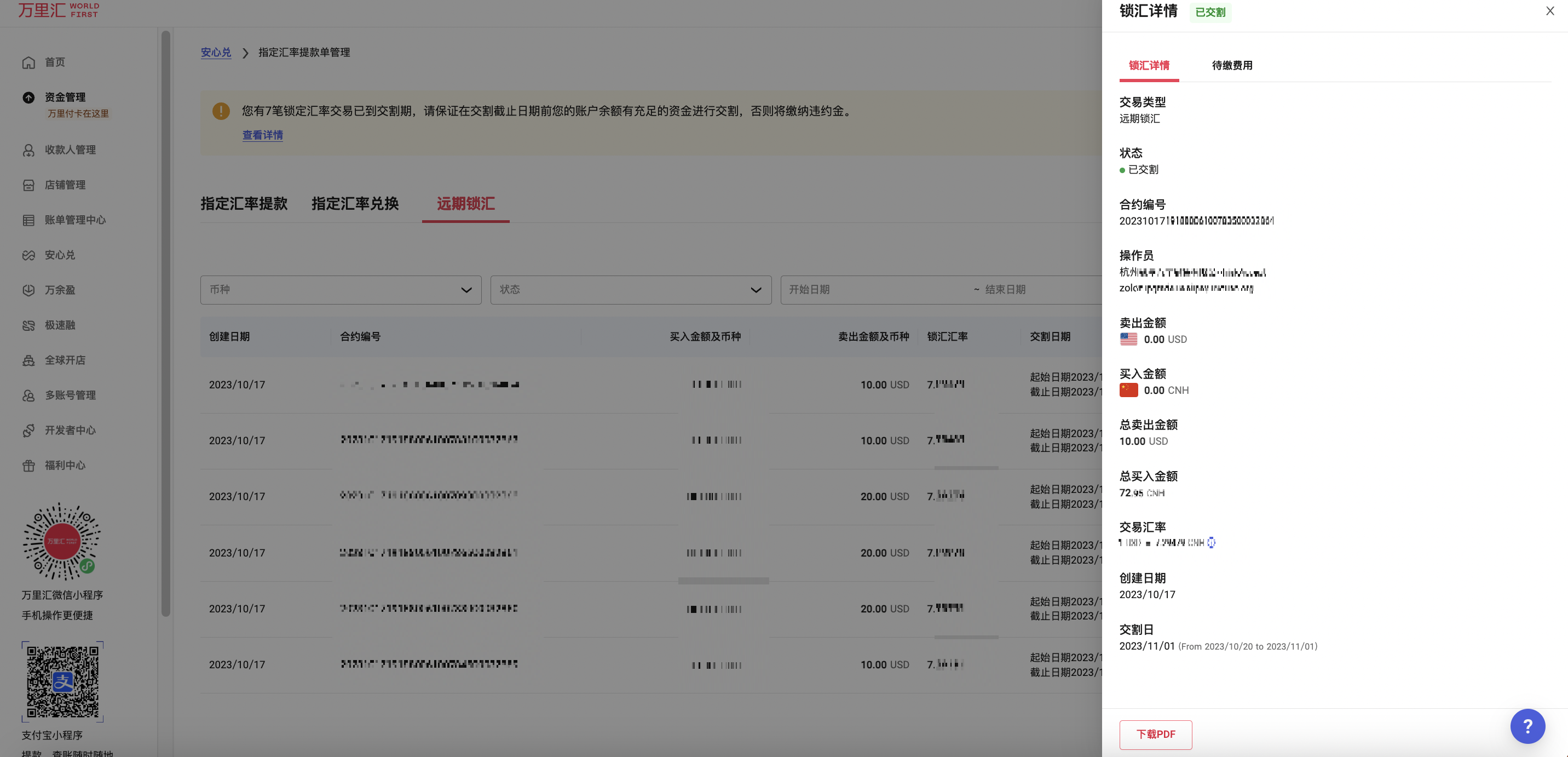Click the 首页 home icon in sidebar
This screenshot has height=757, width=1568.
28,63
